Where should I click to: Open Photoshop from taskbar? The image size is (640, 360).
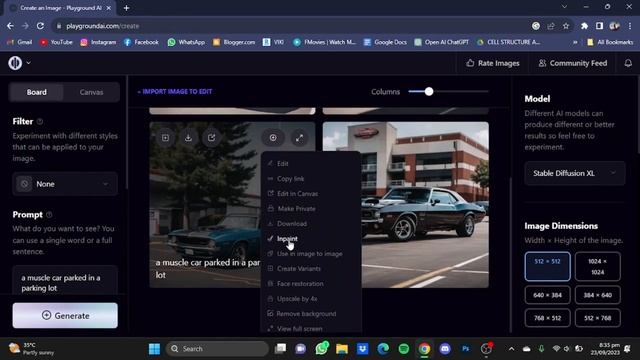point(465,349)
